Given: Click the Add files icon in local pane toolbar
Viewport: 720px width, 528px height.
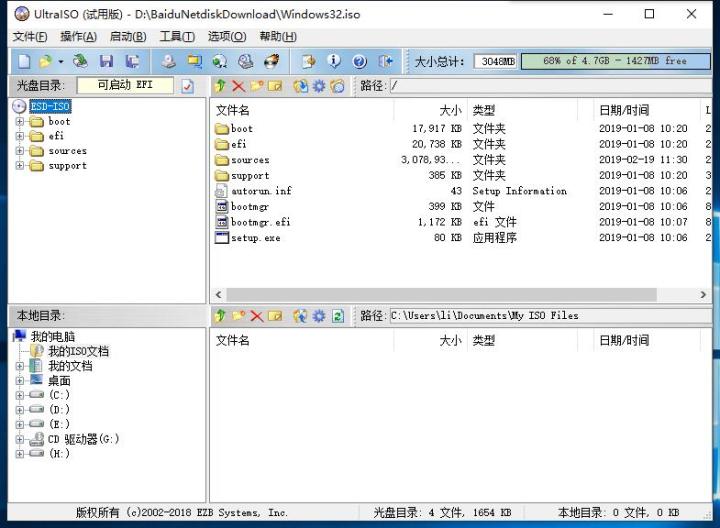Looking at the screenshot, I should coord(301,316).
